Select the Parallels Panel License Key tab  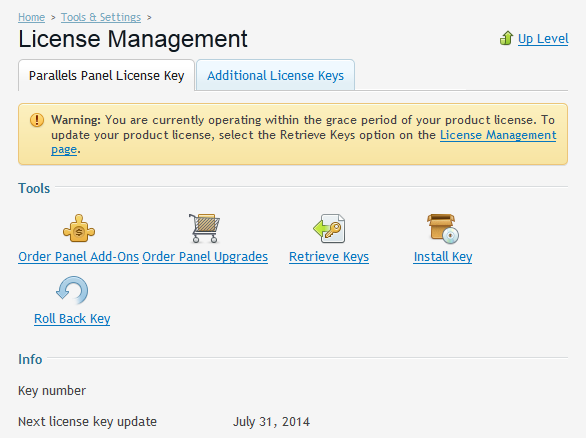point(107,75)
